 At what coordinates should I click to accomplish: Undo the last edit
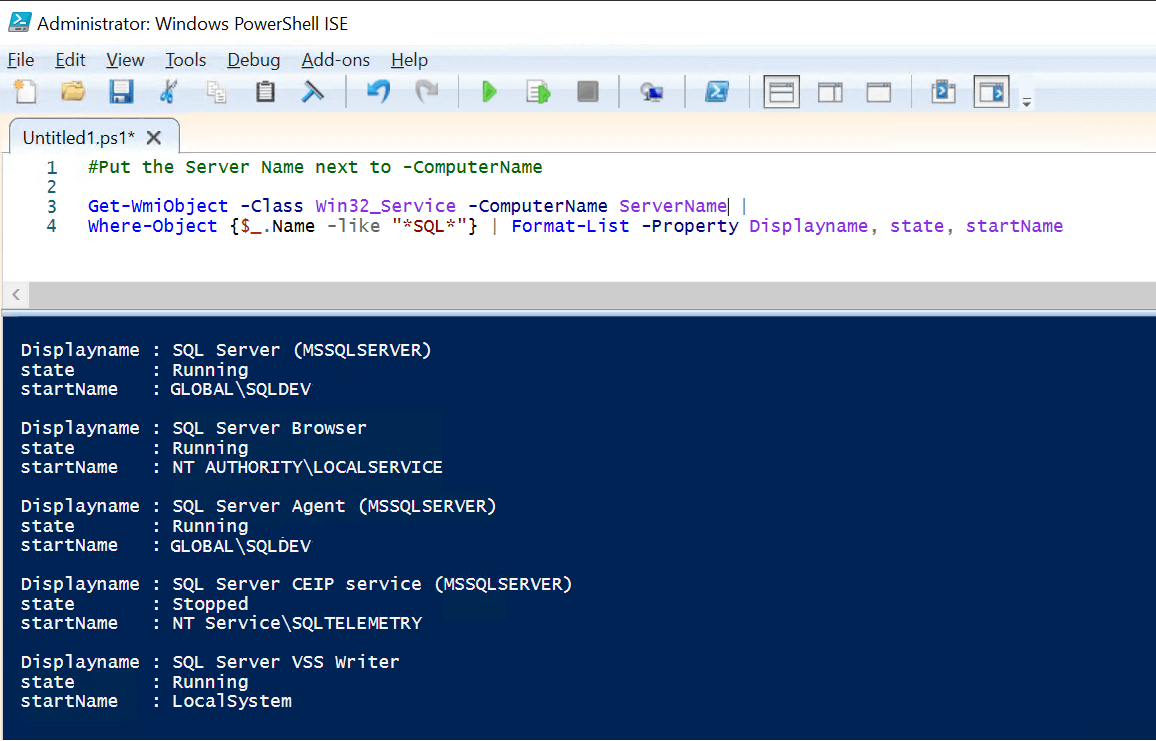[377, 91]
